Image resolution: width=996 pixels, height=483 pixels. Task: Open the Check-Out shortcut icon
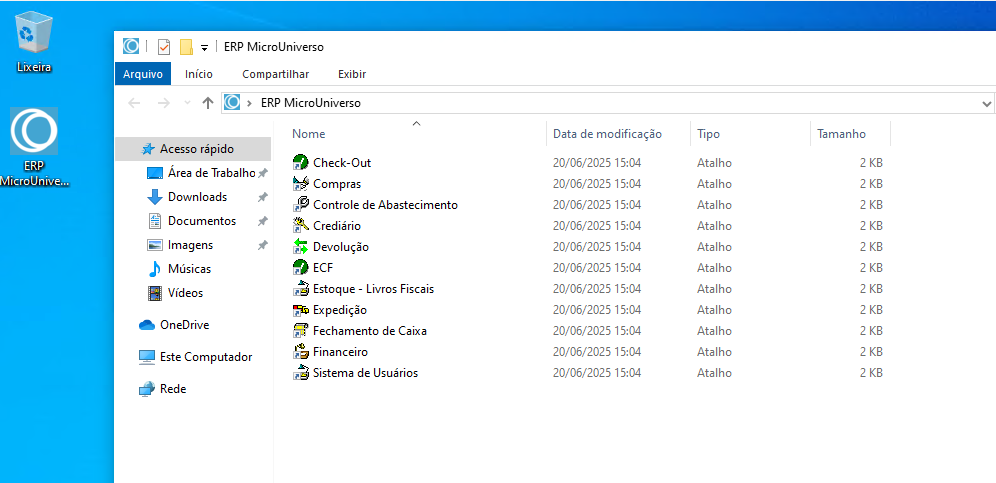(300, 163)
